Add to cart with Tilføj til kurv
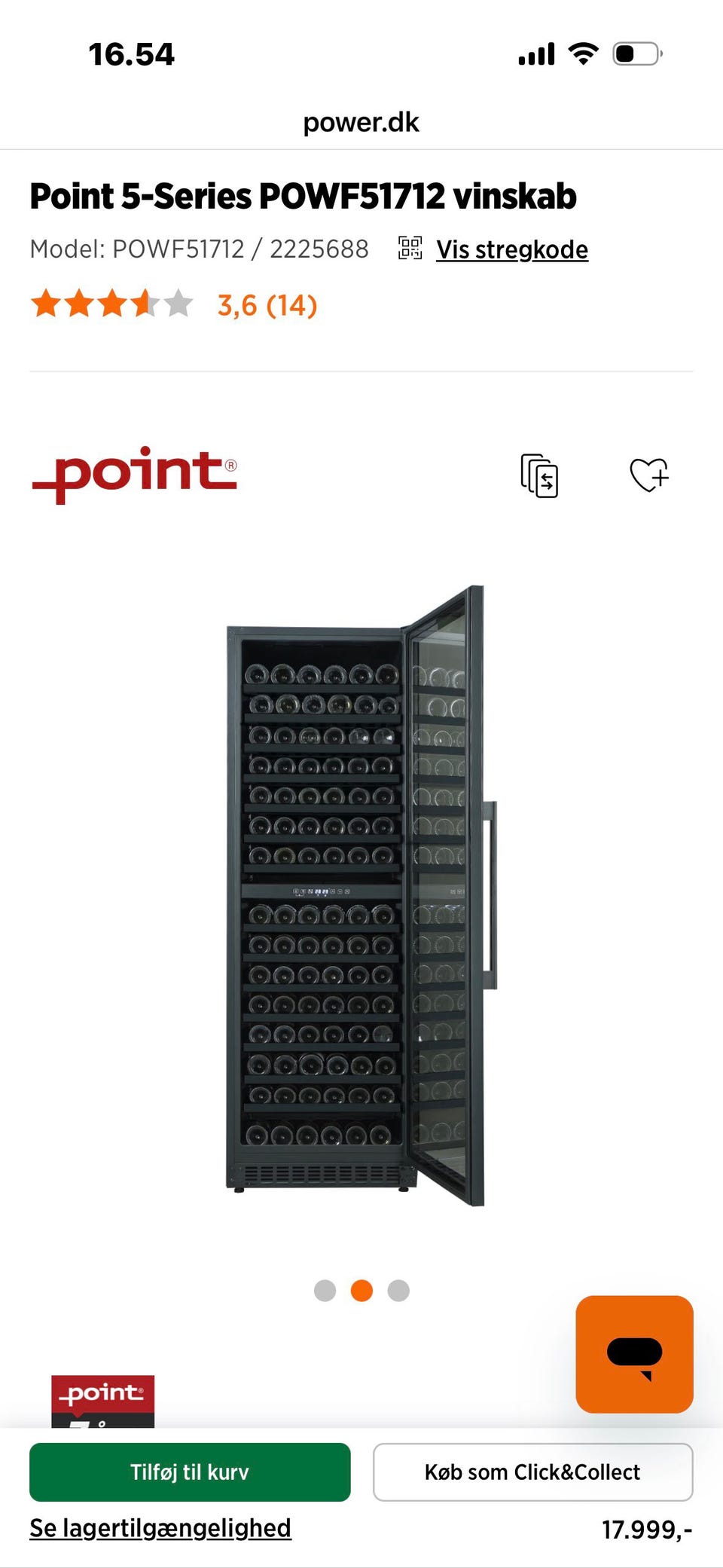This screenshot has height=1568, width=723. [190, 1472]
